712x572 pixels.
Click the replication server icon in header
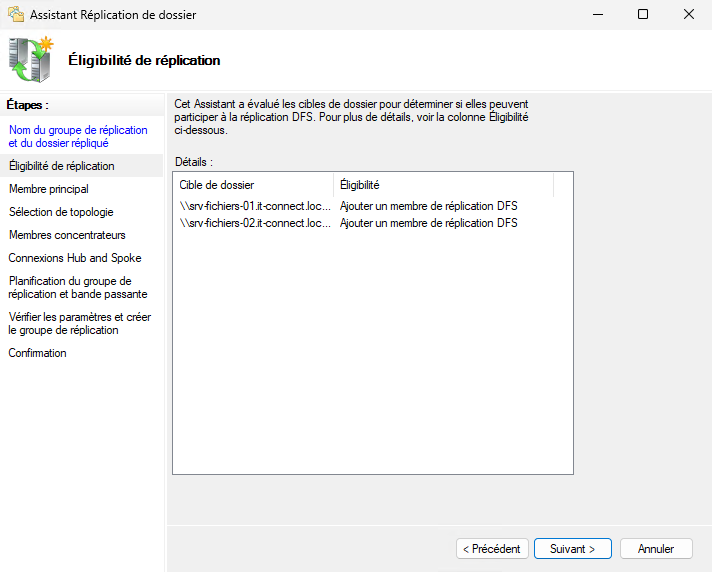tap(30, 59)
